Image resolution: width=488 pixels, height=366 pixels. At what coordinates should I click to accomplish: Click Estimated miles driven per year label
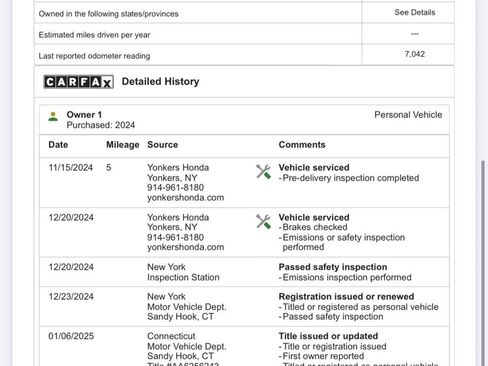point(94,35)
